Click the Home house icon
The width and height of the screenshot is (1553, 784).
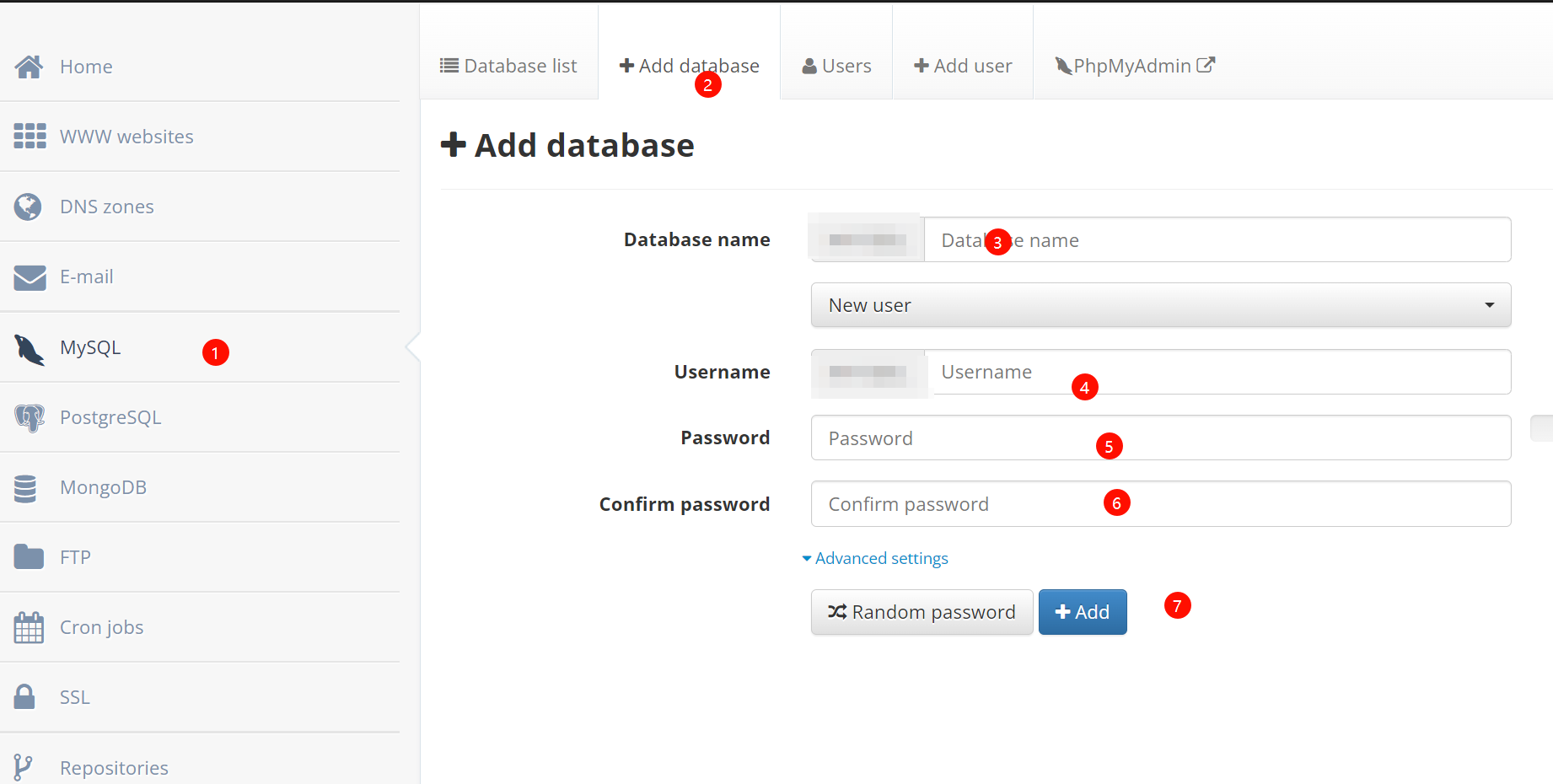29,67
